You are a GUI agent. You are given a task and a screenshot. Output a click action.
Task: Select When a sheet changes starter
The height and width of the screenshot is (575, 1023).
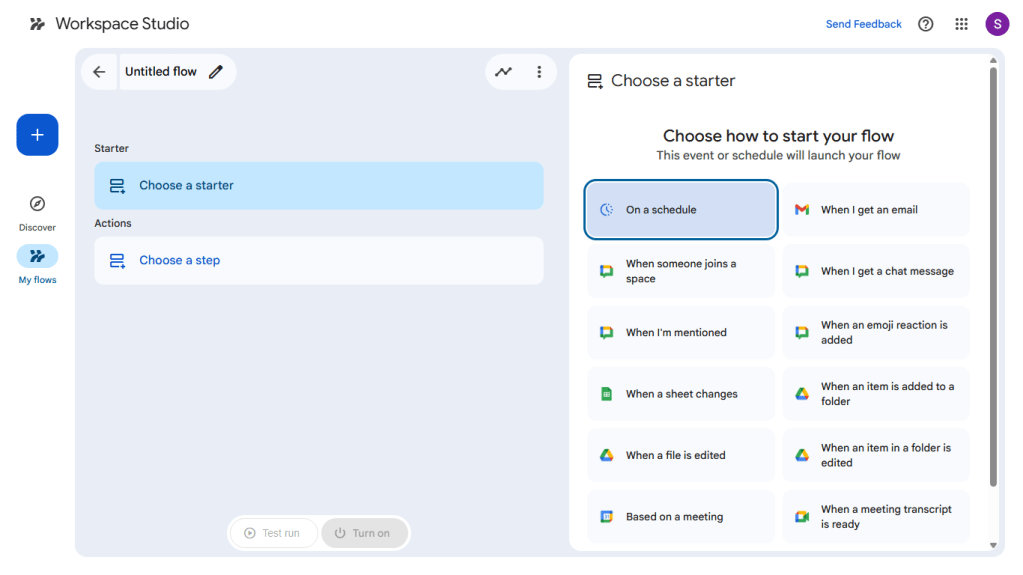680,394
